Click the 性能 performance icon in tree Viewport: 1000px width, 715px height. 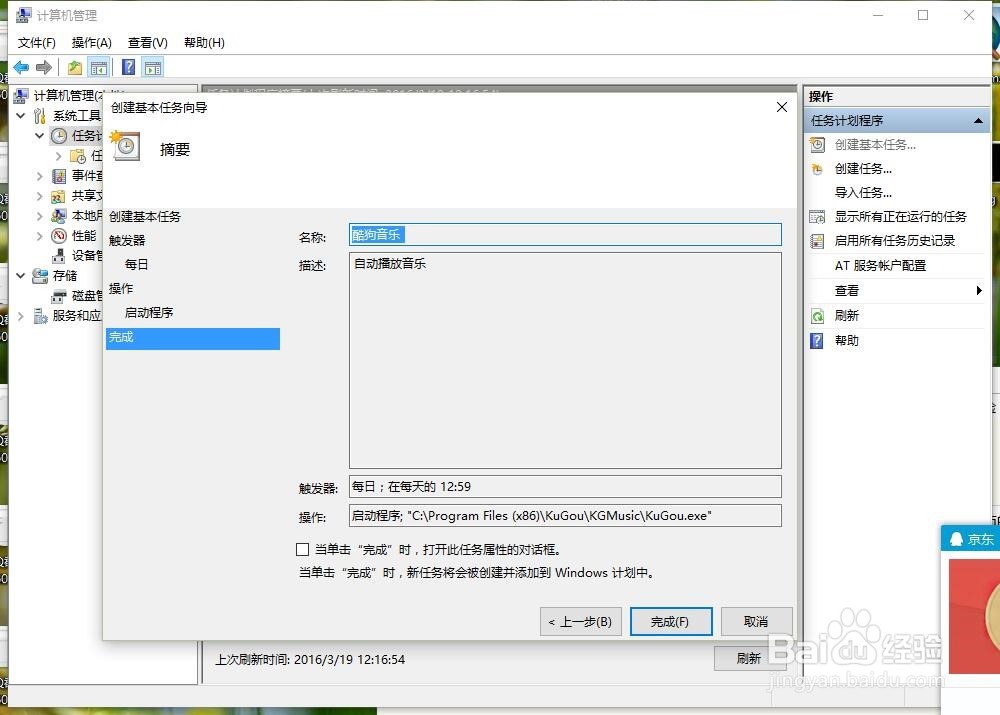point(59,236)
